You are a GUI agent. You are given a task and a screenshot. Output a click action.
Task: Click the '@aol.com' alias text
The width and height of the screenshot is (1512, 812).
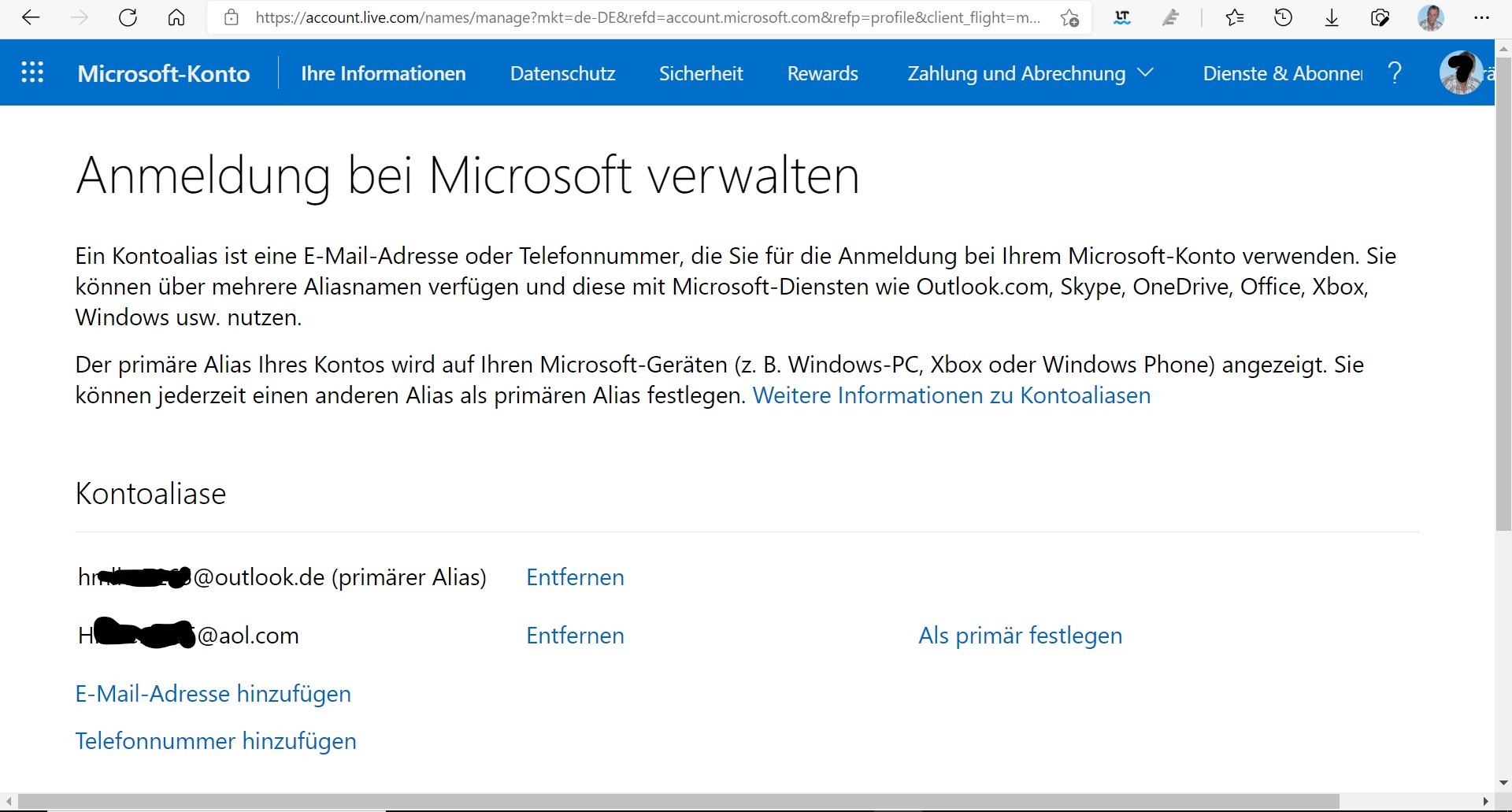click(247, 636)
